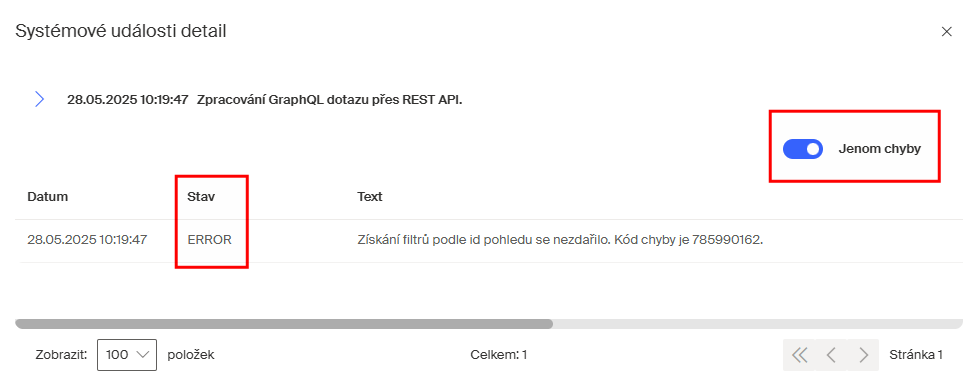
Task: Click the Jenom chyby label text
Action: click(879, 149)
